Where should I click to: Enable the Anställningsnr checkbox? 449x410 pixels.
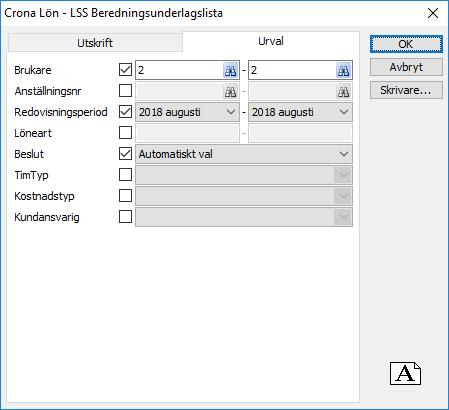pyautogui.click(x=125, y=91)
